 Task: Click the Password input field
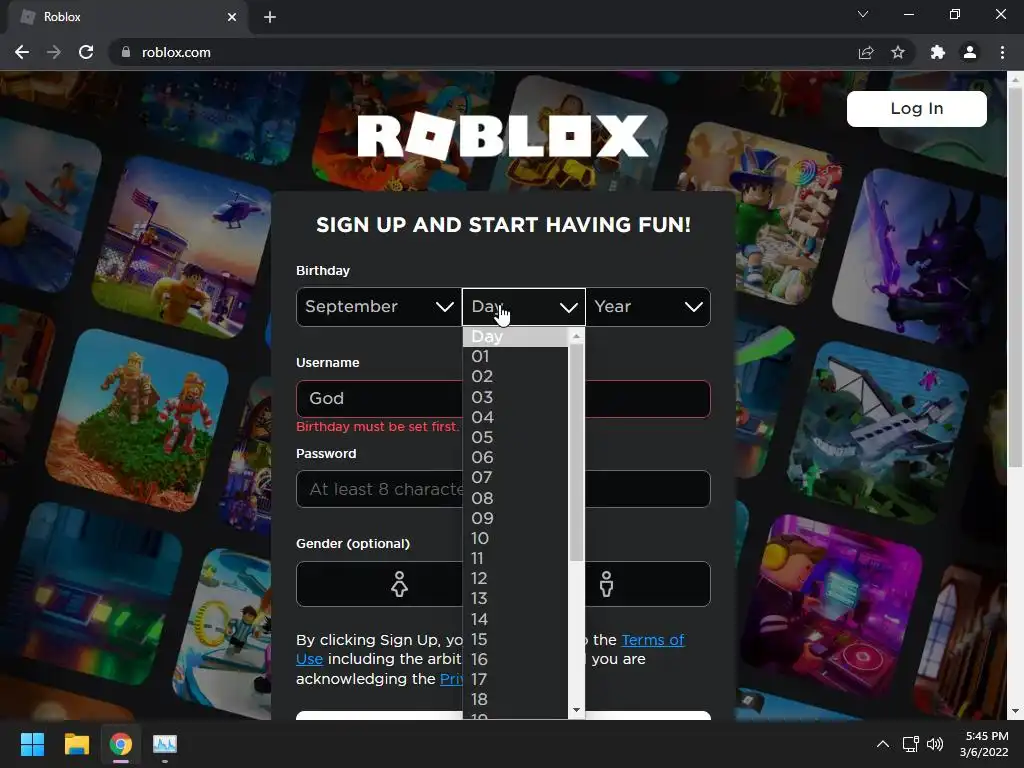coord(503,489)
